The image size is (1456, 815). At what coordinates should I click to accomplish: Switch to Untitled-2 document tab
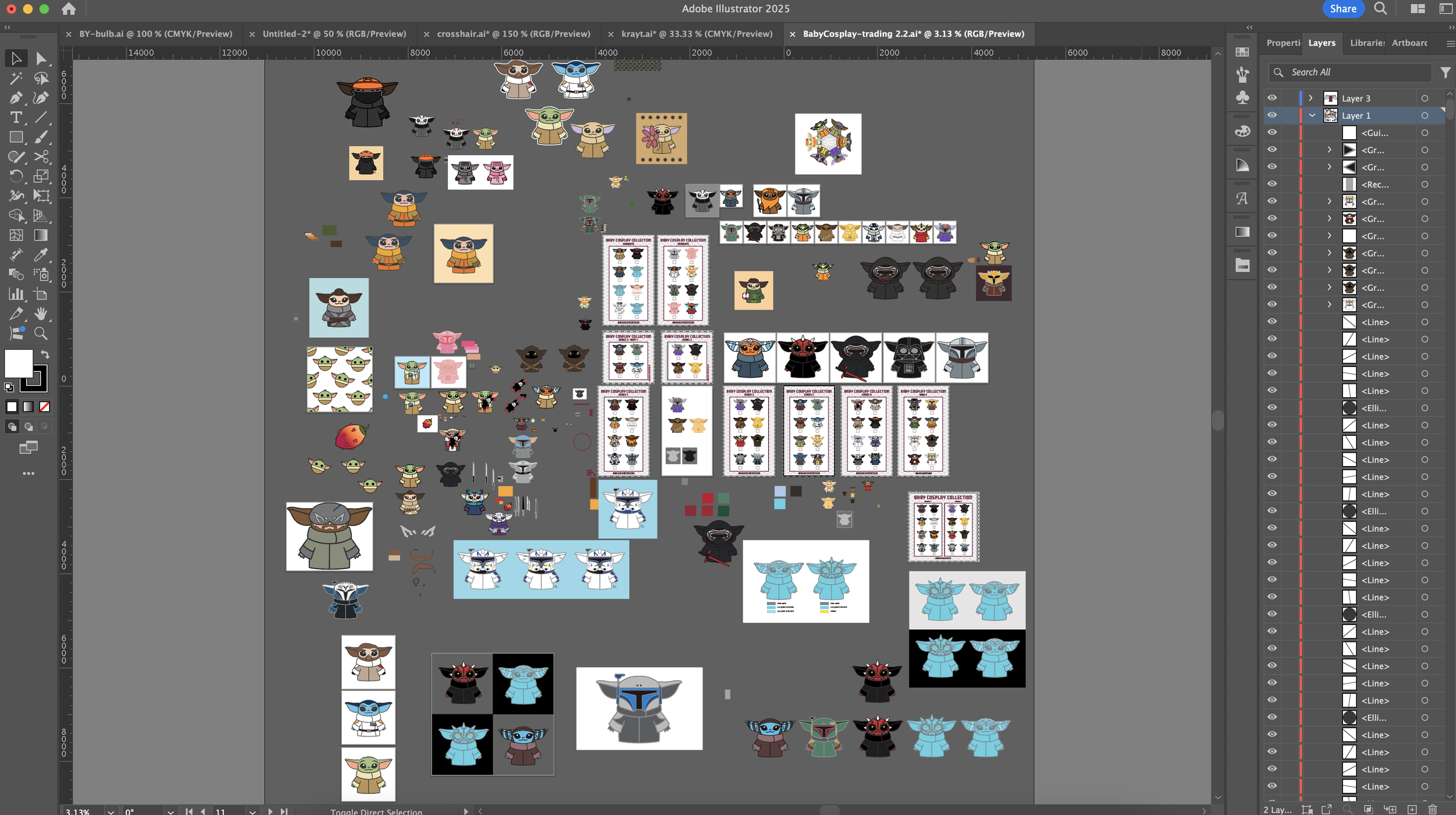click(x=334, y=34)
